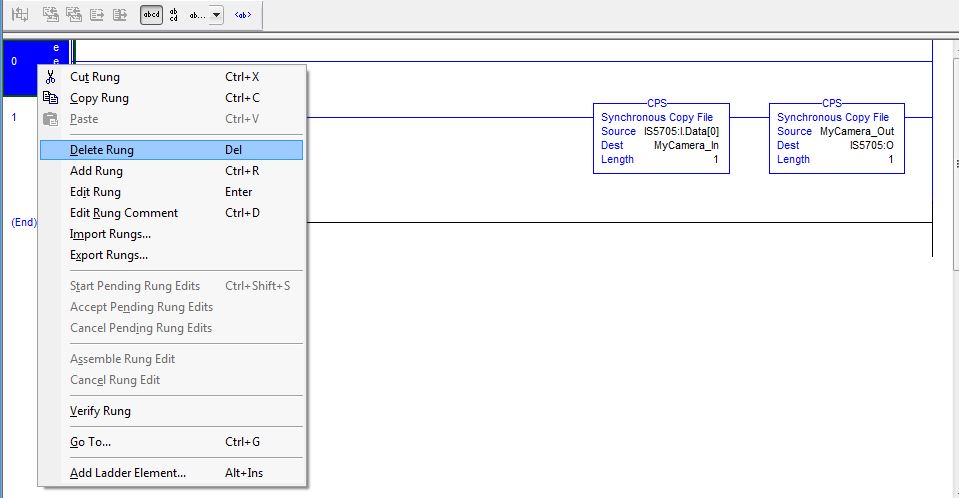Viewport: 959px width, 498px height.
Task: Click the CPS block with source MyCamera_Out
Action: pos(836,138)
